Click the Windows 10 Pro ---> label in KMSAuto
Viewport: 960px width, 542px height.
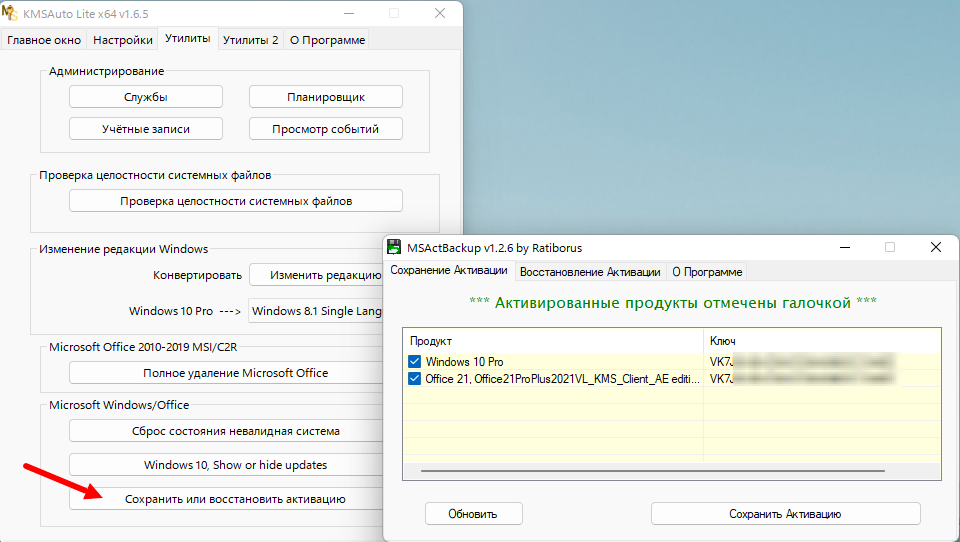tap(184, 311)
